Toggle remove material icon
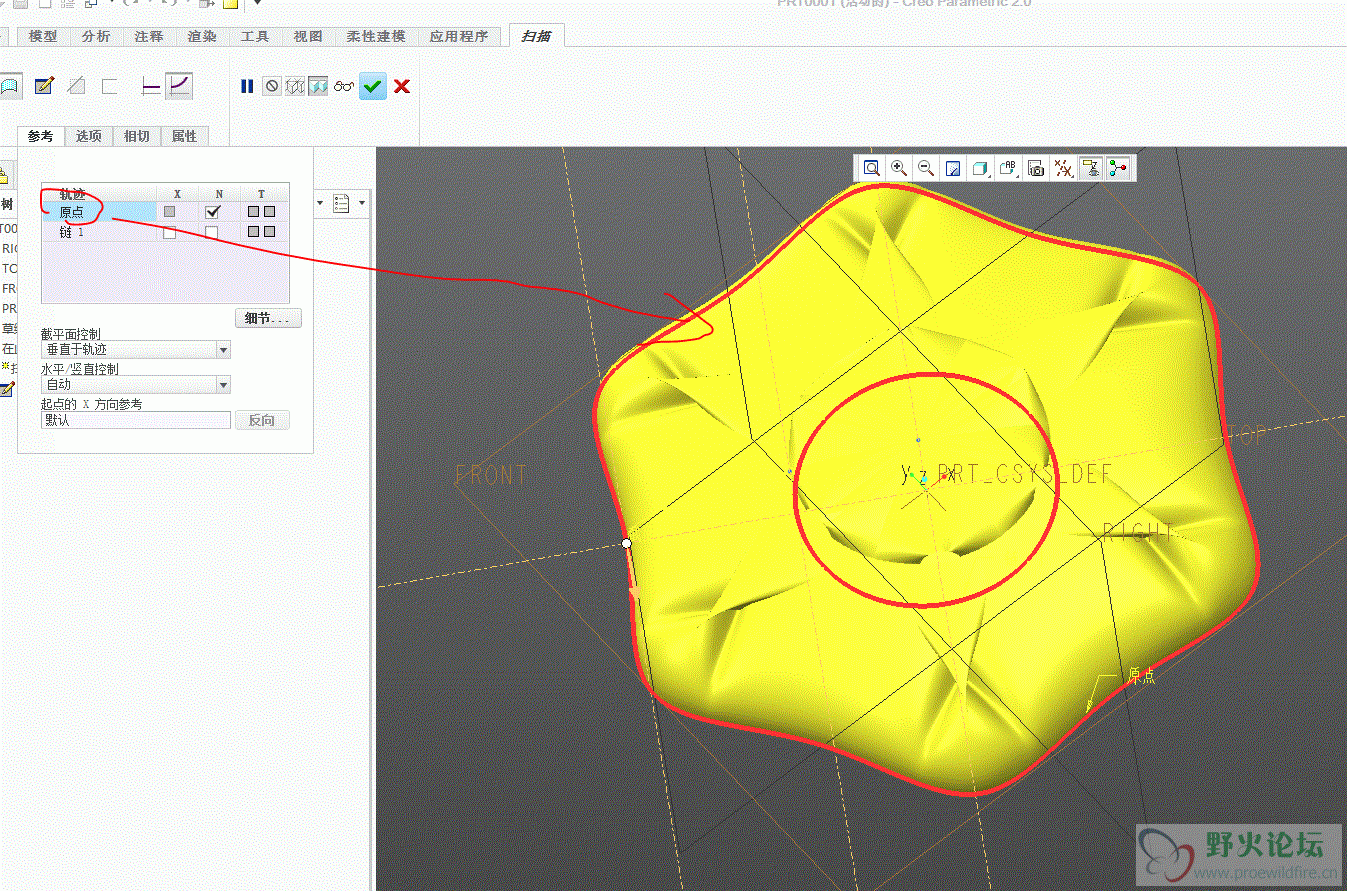Viewport: 1347px width, 891px height. click(76, 87)
